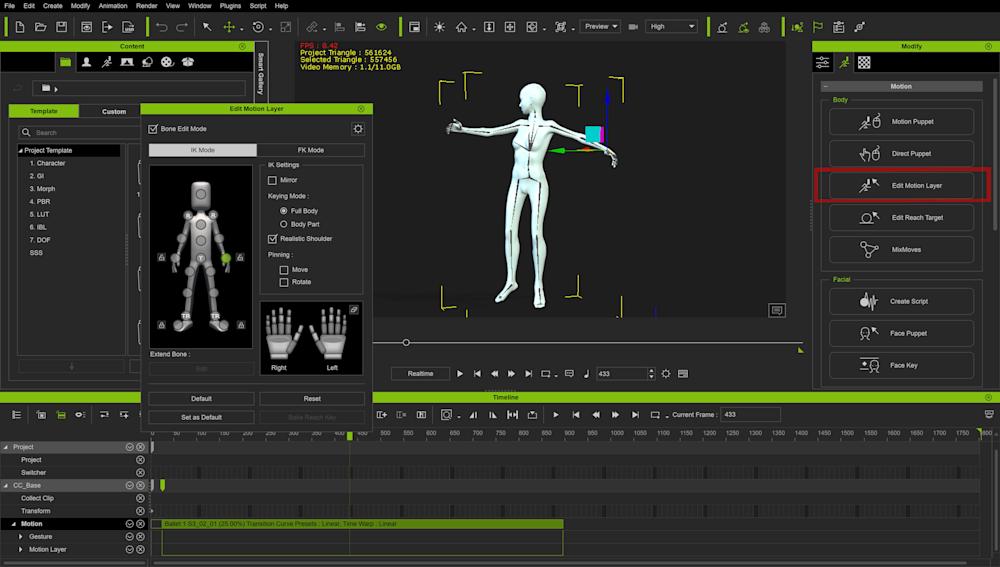Image resolution: width=1000 pixels, height=567 pixels.
Task: Enable the Mirror checkbox in IK Settings
Action: click(273, 180)
